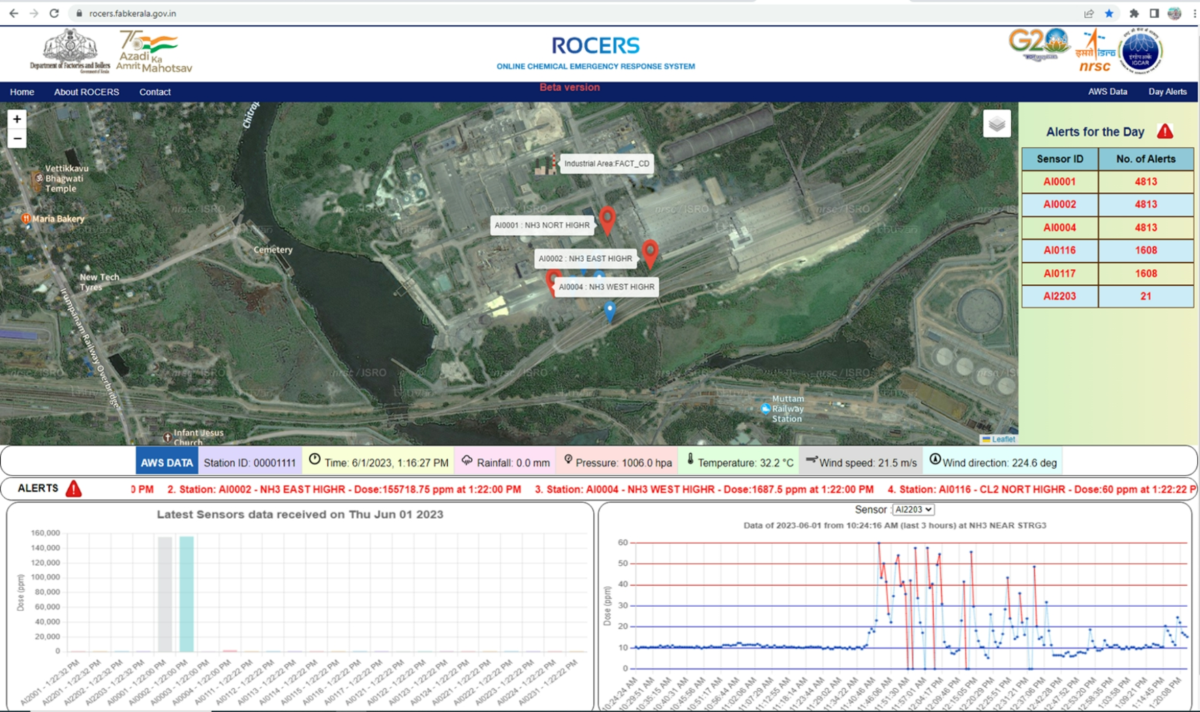1200x712 pixels.
Task: Click the Alerts for the Day warning icon
Action: [x=1165, y=131]
